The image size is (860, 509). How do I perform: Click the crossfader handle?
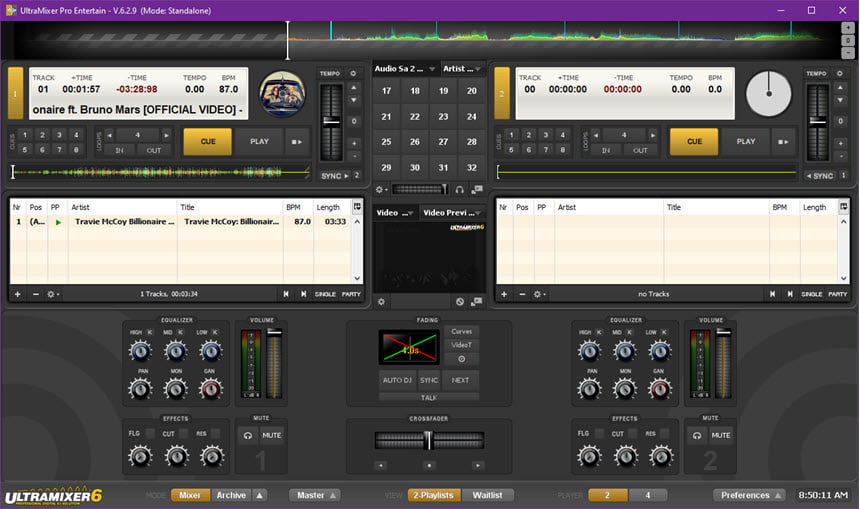click(x=428, y=440)
